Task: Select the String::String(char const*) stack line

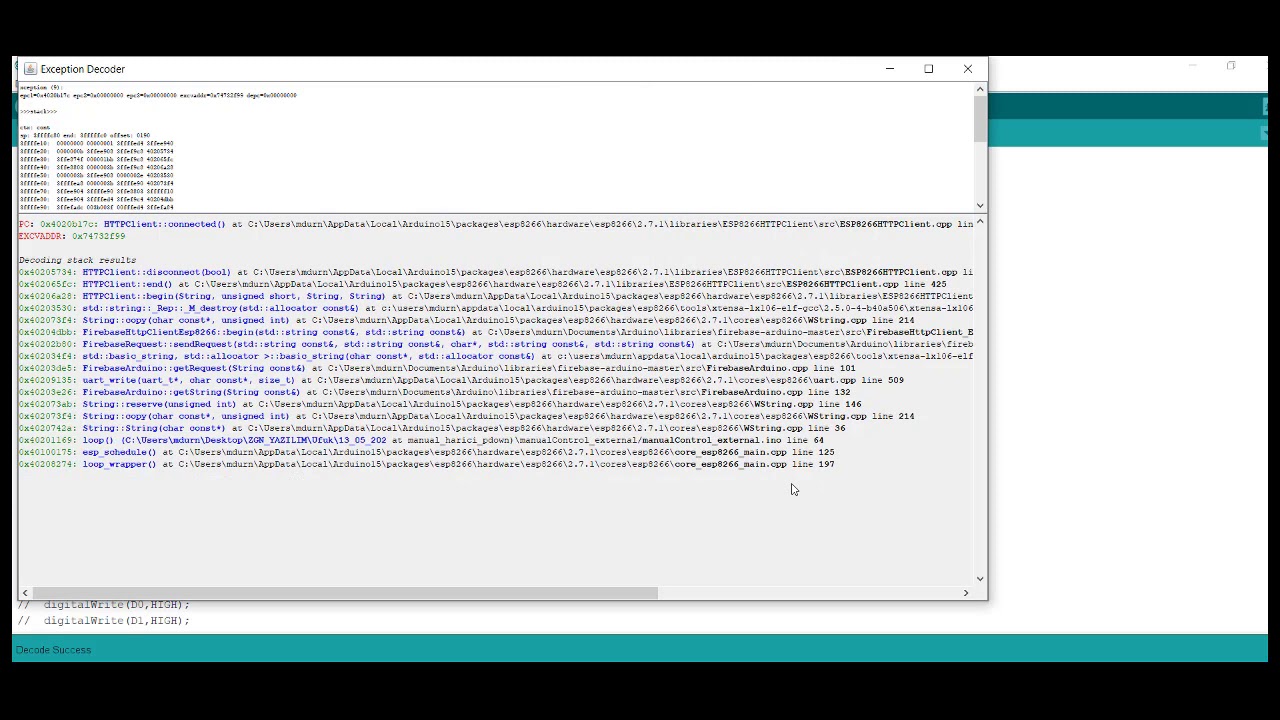Action: [432, 428]
